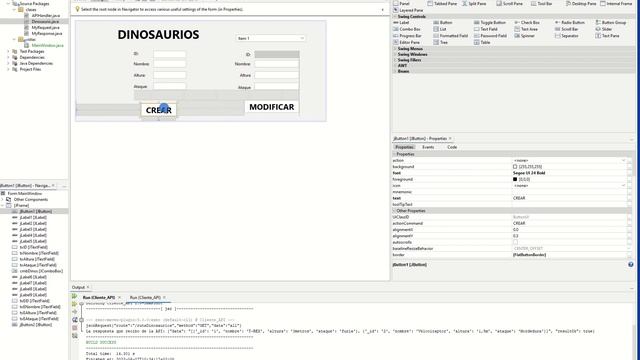The height and width of the screenshot is (360, 640).
Task: Pick the Password Field palette component
Action: [x=490, y=36]
